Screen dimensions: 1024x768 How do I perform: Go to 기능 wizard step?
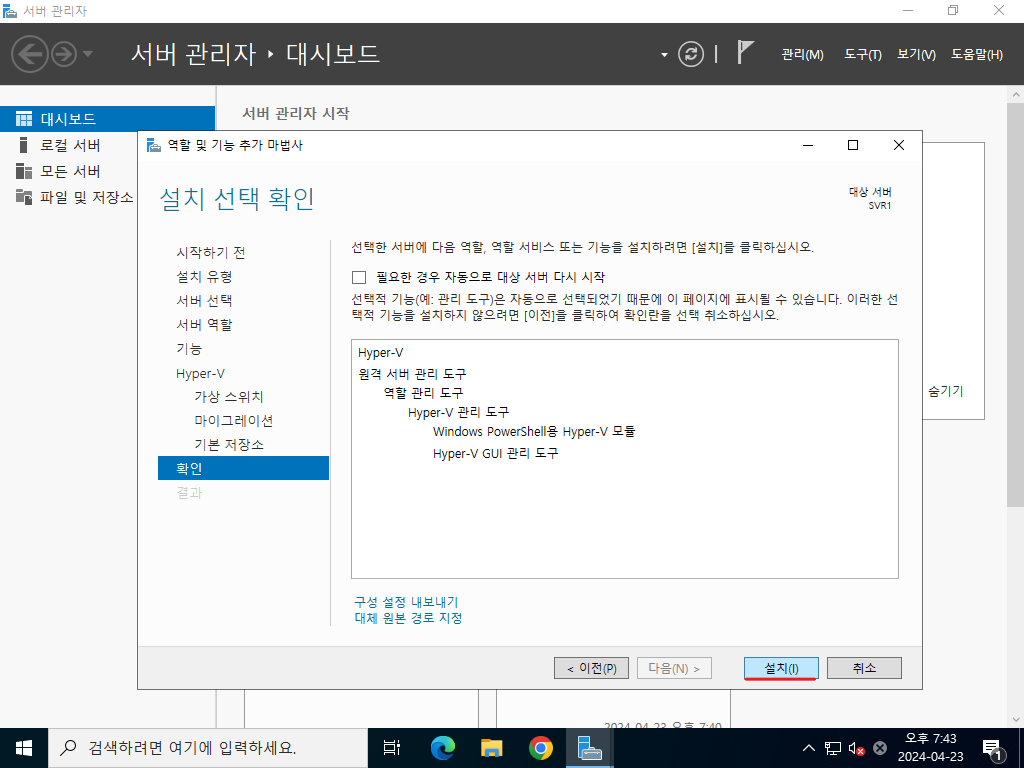pyautogui.click(x=189, y=349)
